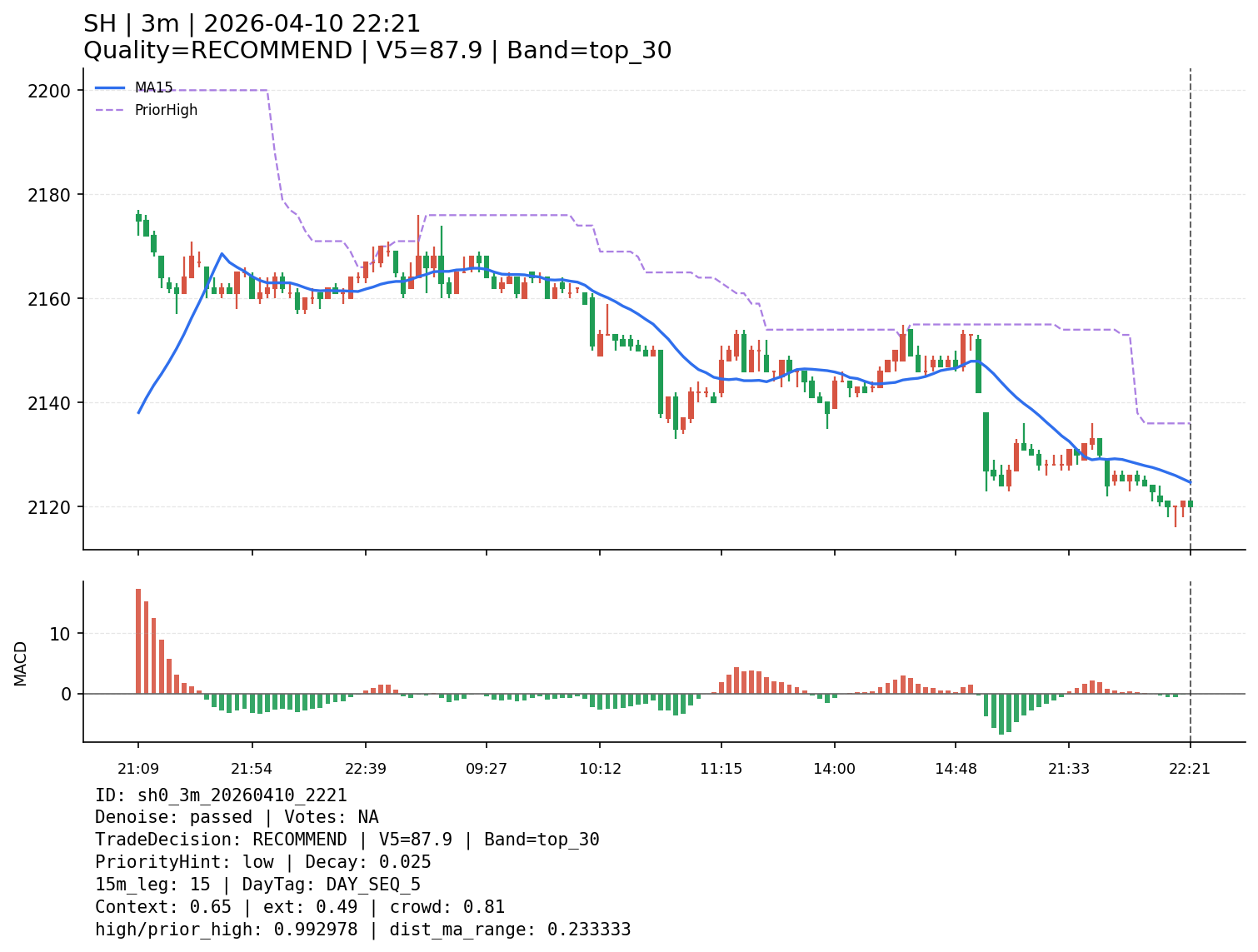Click the blue MA15 line sample in legend
1258x952 pixels.
[110, 87]
